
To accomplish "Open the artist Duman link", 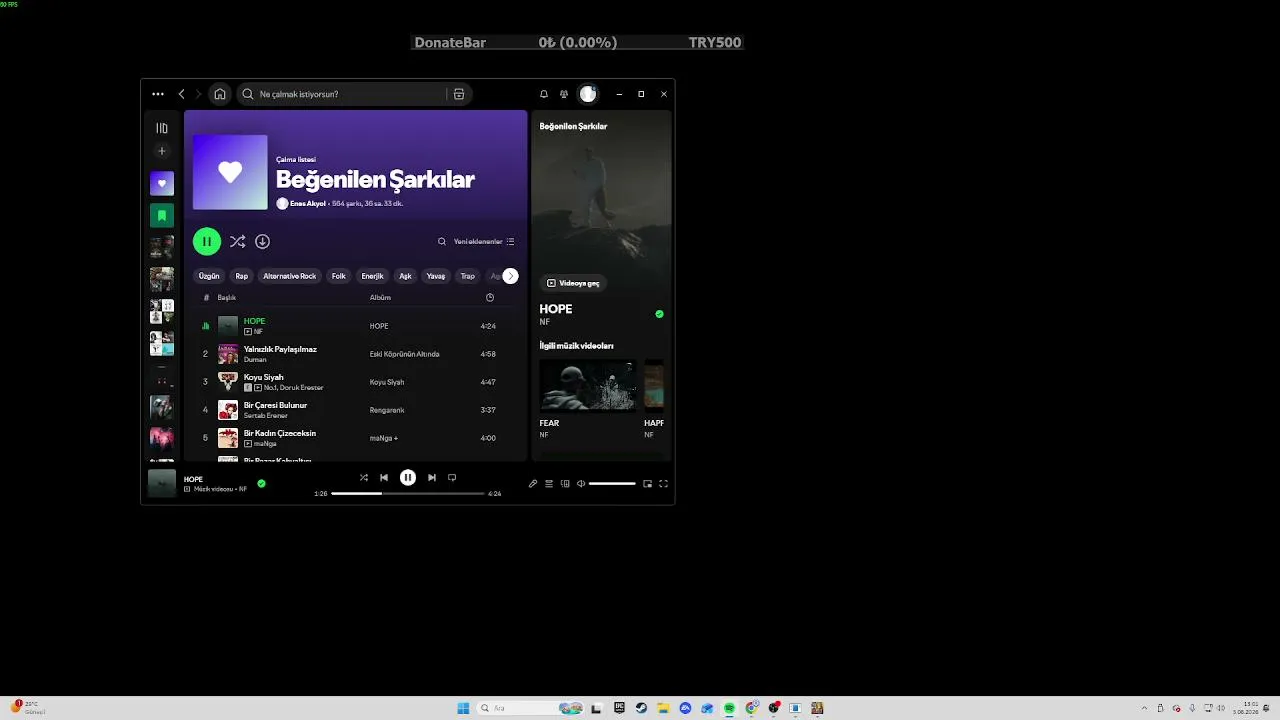I will pos(255,359).
